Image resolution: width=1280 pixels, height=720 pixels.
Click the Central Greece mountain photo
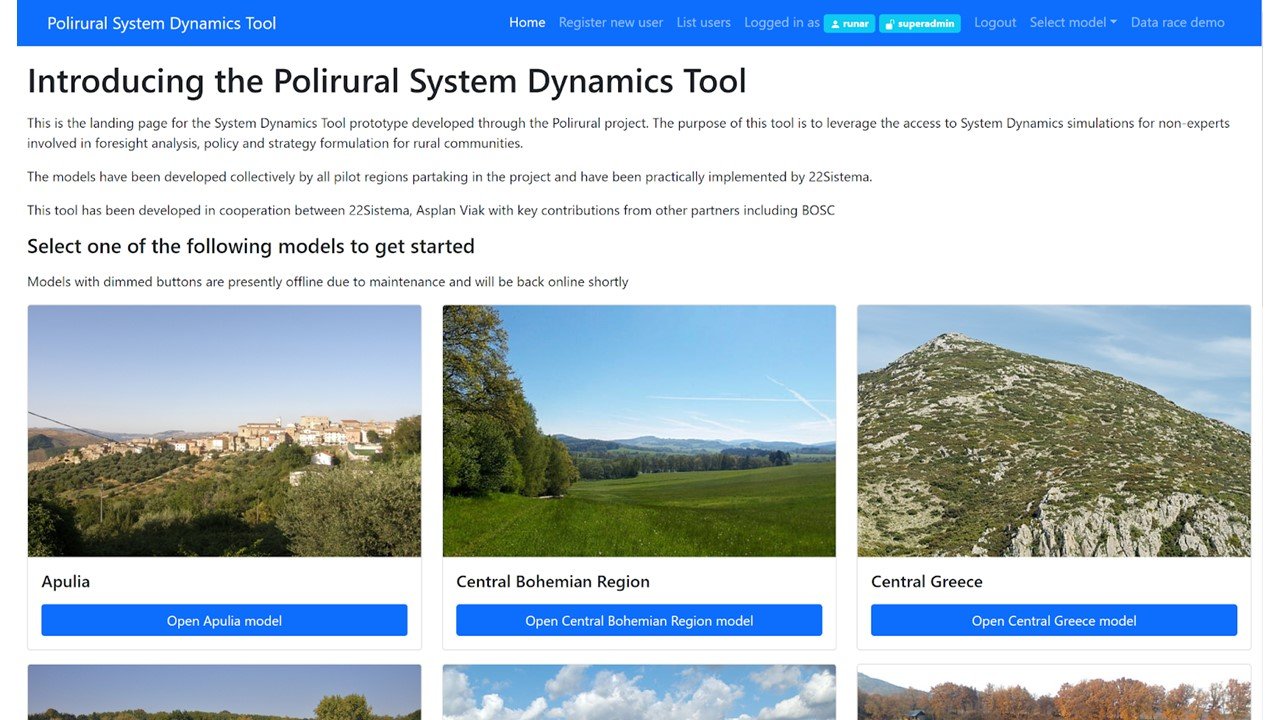coord(1053,430)
